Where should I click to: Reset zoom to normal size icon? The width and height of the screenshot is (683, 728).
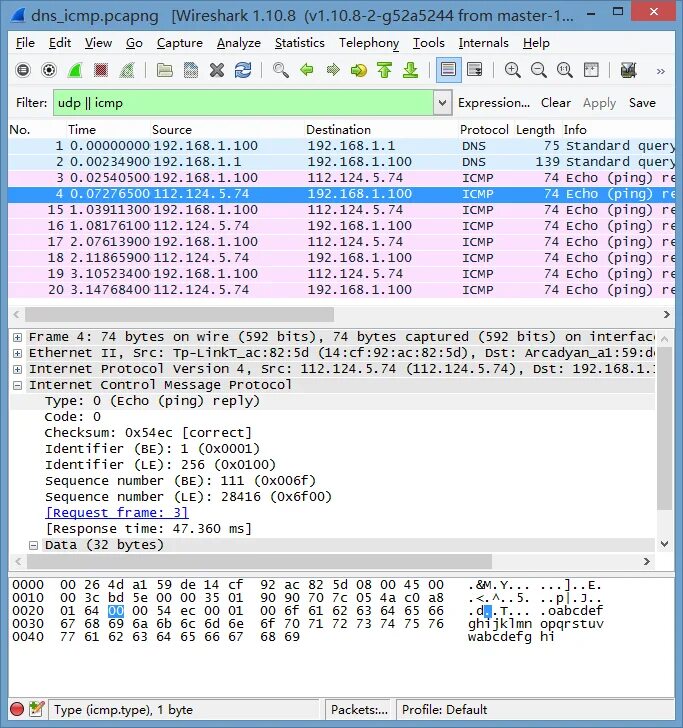point(565,71)
